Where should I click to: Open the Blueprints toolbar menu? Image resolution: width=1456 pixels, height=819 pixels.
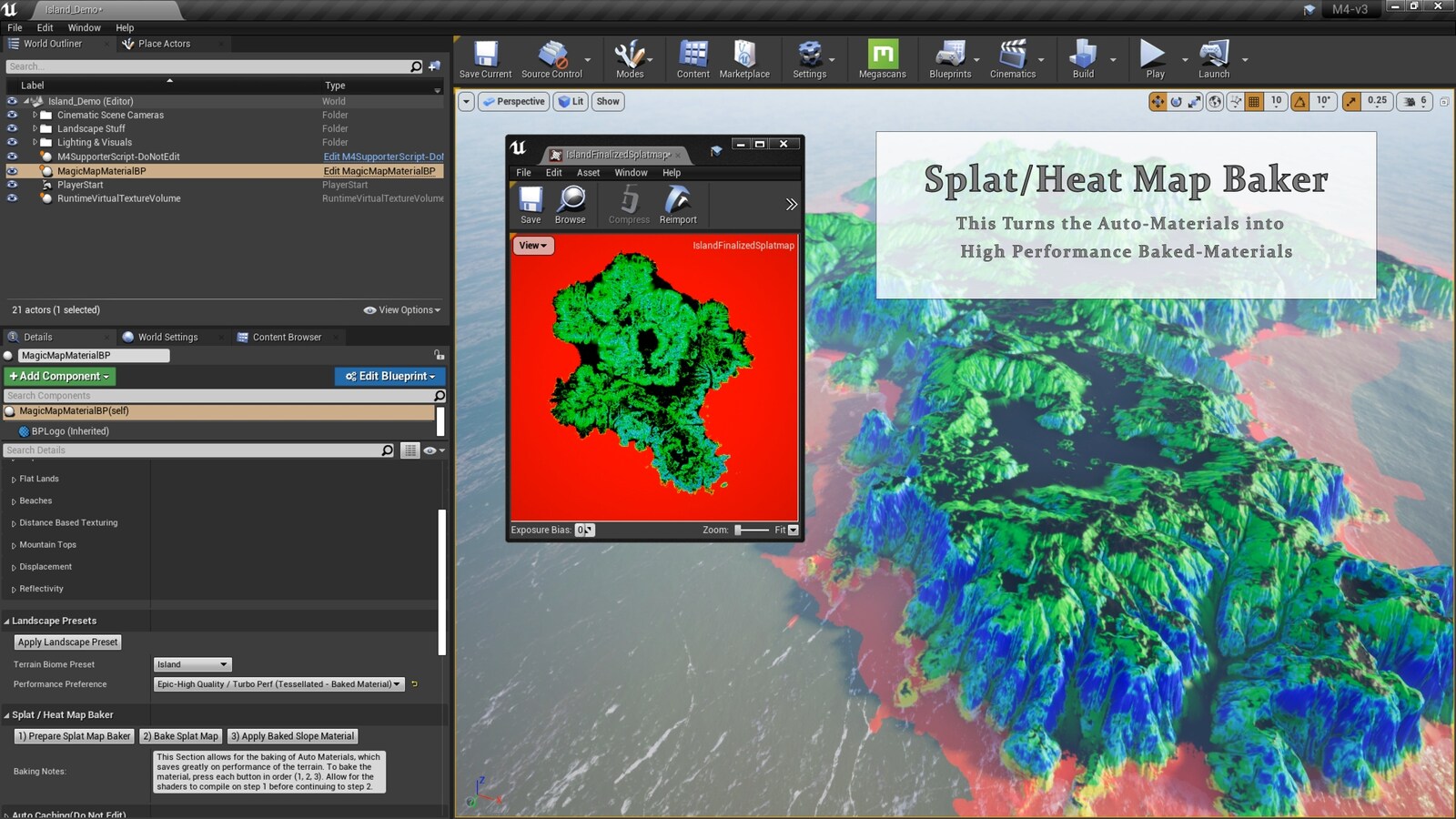[950, 57]
